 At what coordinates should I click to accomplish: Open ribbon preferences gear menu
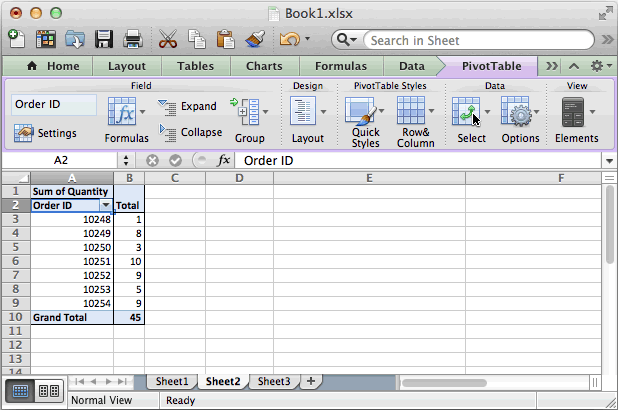(x=600, y=66)
